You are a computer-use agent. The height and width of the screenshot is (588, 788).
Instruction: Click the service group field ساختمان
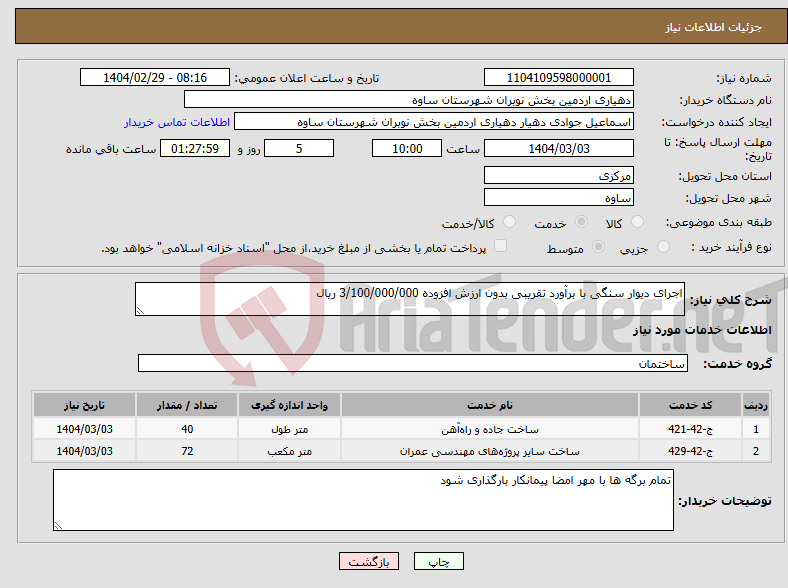[413, 363]
